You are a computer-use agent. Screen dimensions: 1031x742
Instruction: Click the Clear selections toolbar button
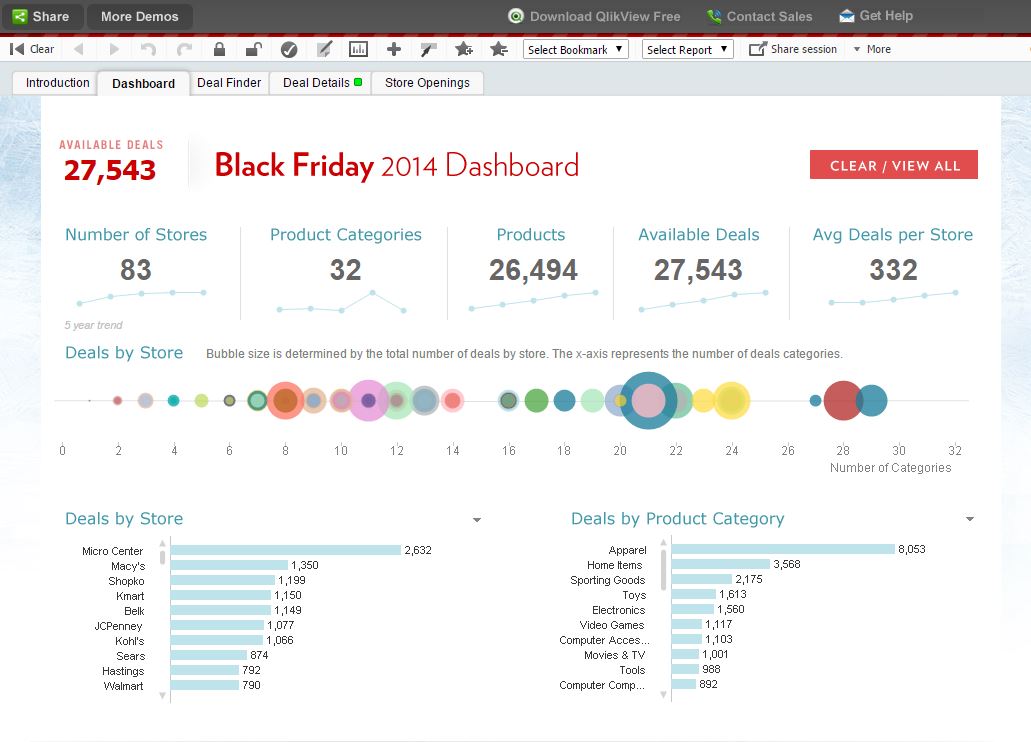(x=32, y=49)
